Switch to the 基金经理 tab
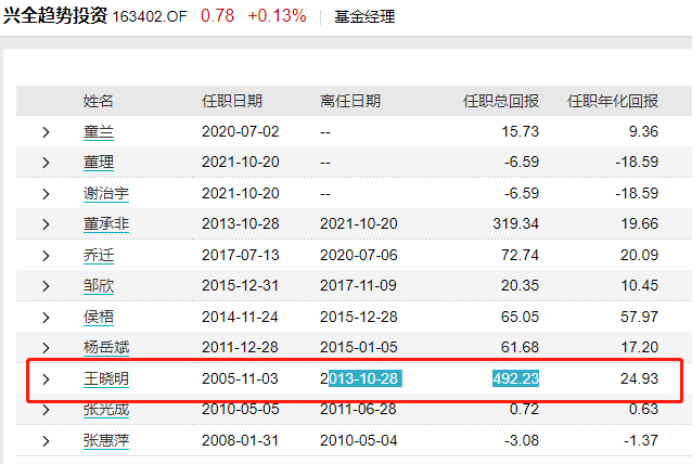 [366, 17]
